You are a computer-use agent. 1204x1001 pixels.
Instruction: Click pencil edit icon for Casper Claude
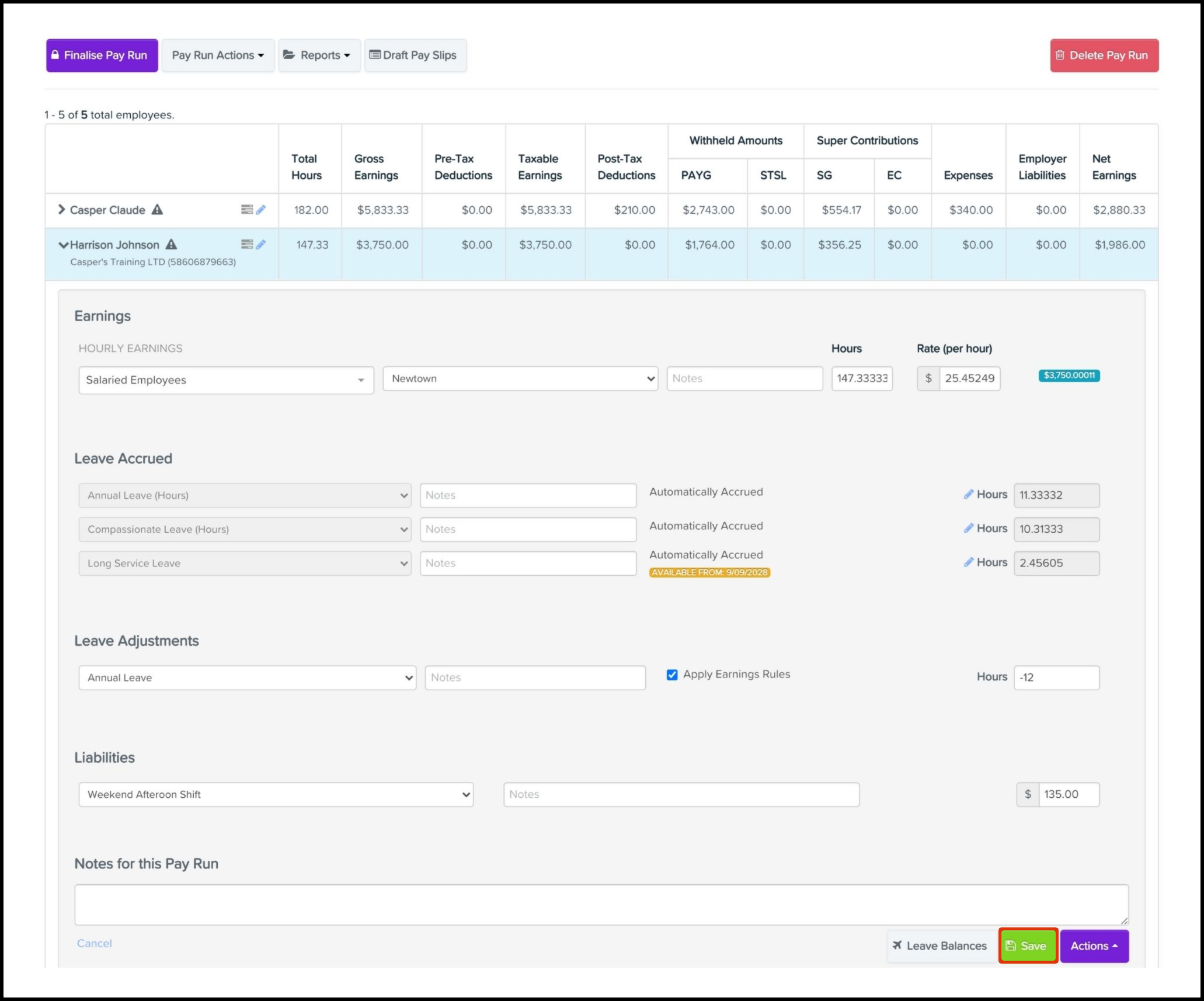(261, 210)
